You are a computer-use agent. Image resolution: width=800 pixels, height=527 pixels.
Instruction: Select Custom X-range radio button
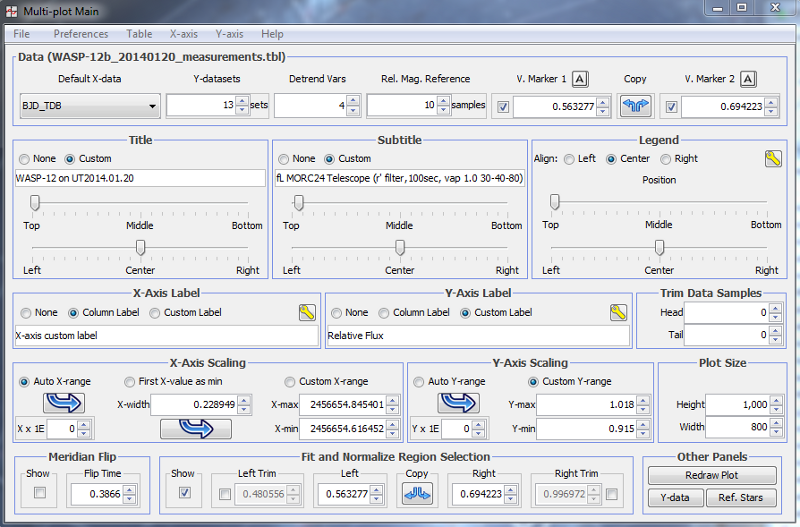pos(290,381)
